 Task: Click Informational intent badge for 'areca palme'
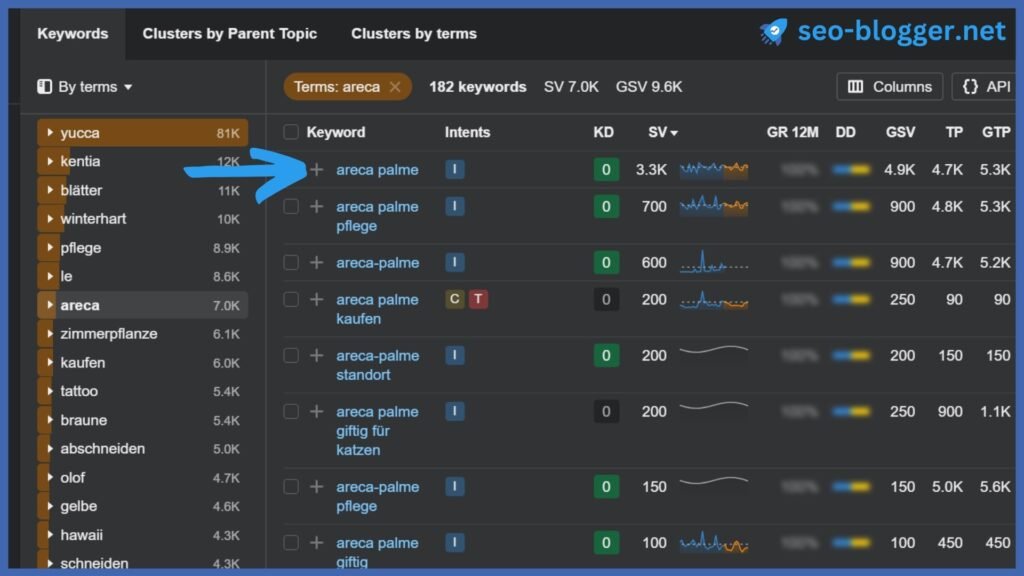pos(455,169)
